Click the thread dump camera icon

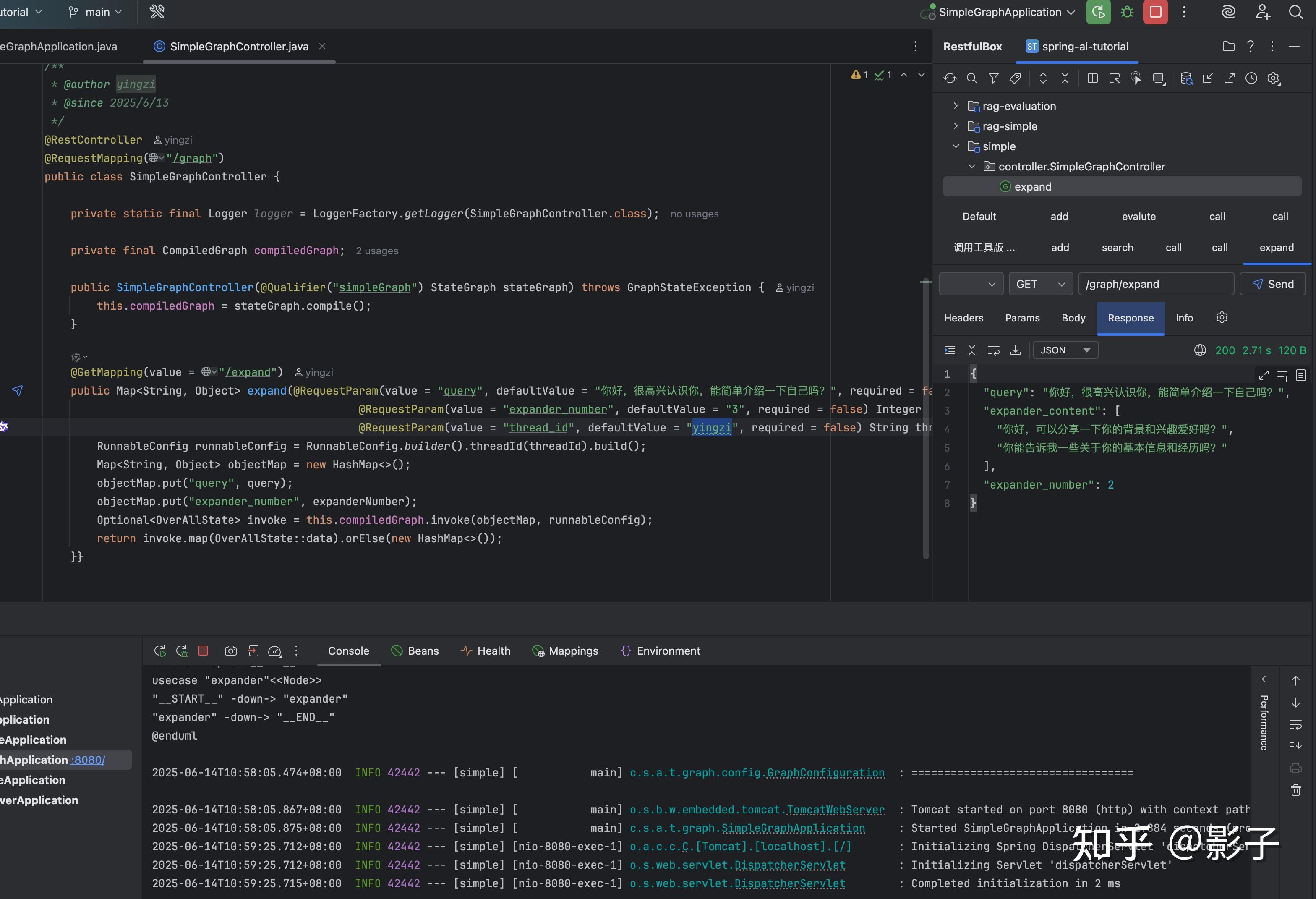(x=230, y=651)
